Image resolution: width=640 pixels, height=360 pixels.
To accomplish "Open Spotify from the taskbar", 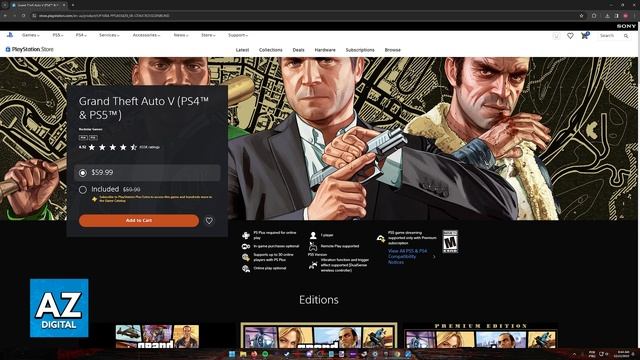I will click(265, 354).
